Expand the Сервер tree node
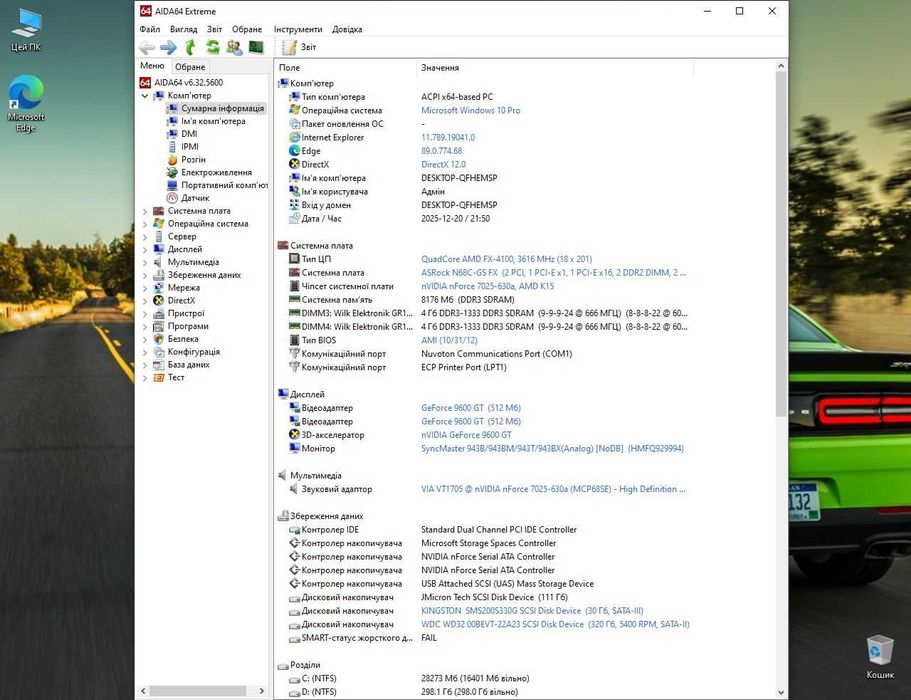This screenshot has height=700, width=911. (145, 236)
